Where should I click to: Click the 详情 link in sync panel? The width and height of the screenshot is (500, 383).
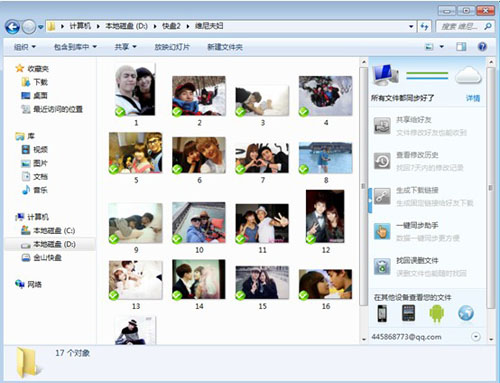coord(473,98)
